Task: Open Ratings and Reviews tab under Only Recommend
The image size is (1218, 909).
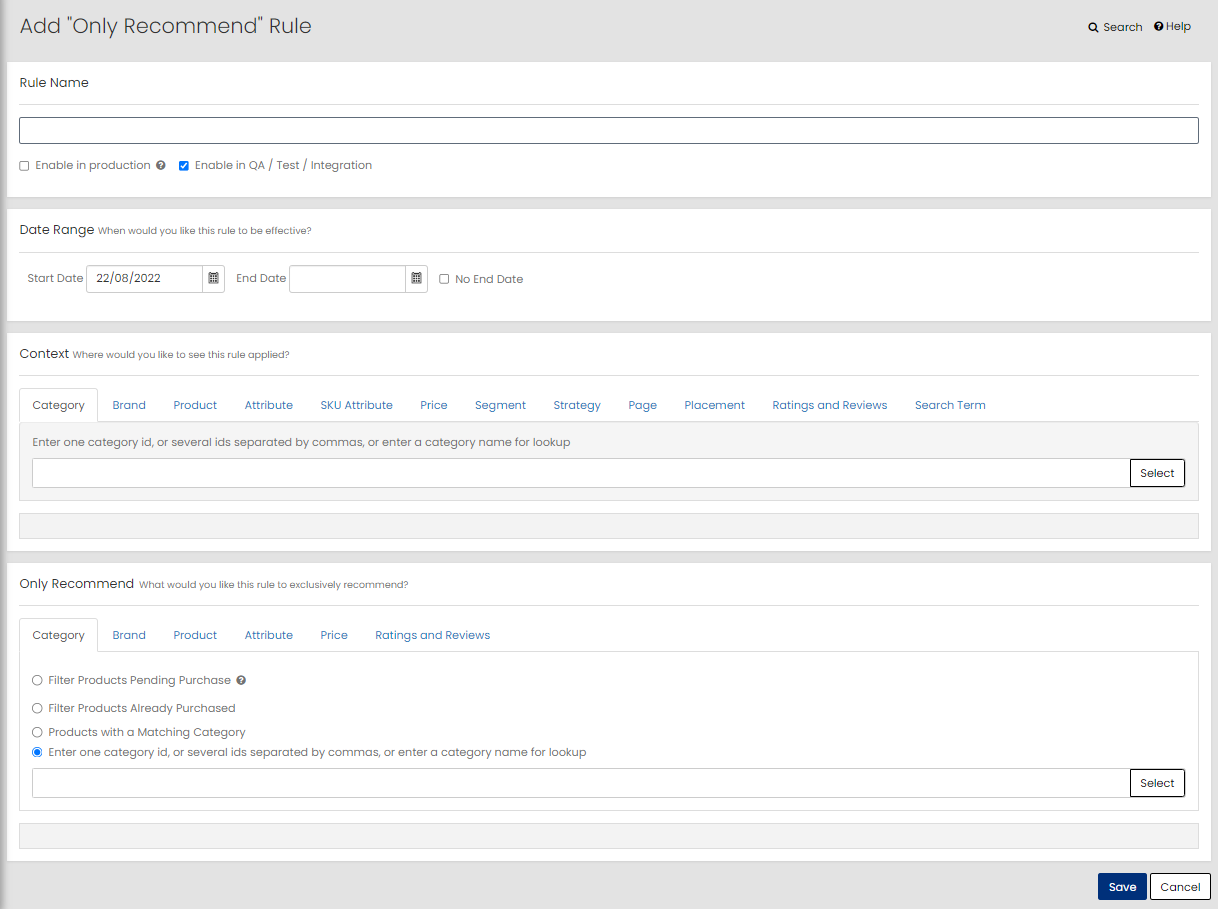Action: pyautogui.click(x=432, y=635)
